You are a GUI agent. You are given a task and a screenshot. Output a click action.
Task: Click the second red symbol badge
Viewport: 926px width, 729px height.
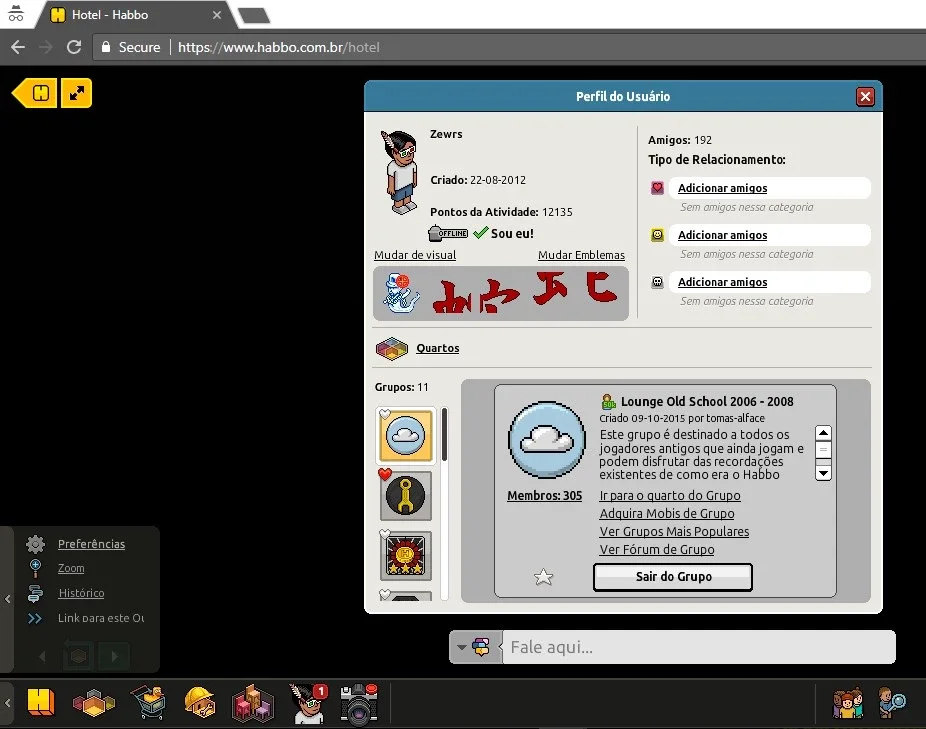(x=500, y=295)
